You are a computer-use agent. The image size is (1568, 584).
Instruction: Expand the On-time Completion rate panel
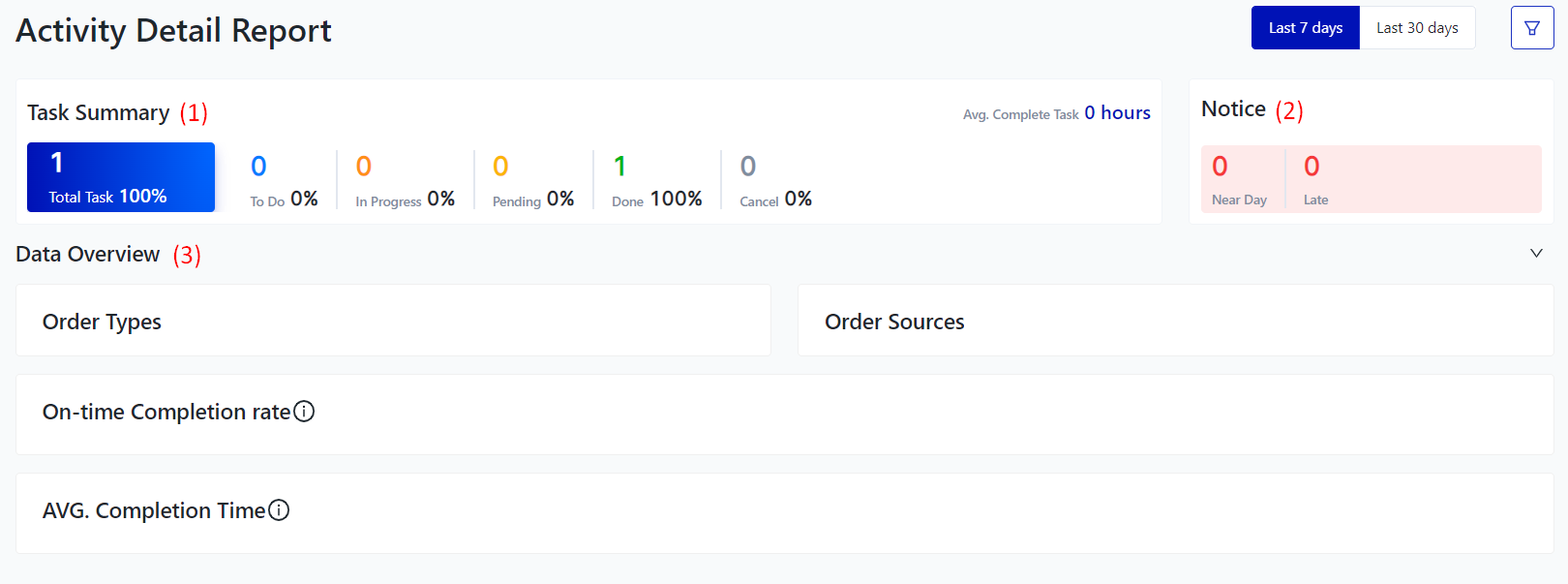pyautogui.click(x=784, y=415)
